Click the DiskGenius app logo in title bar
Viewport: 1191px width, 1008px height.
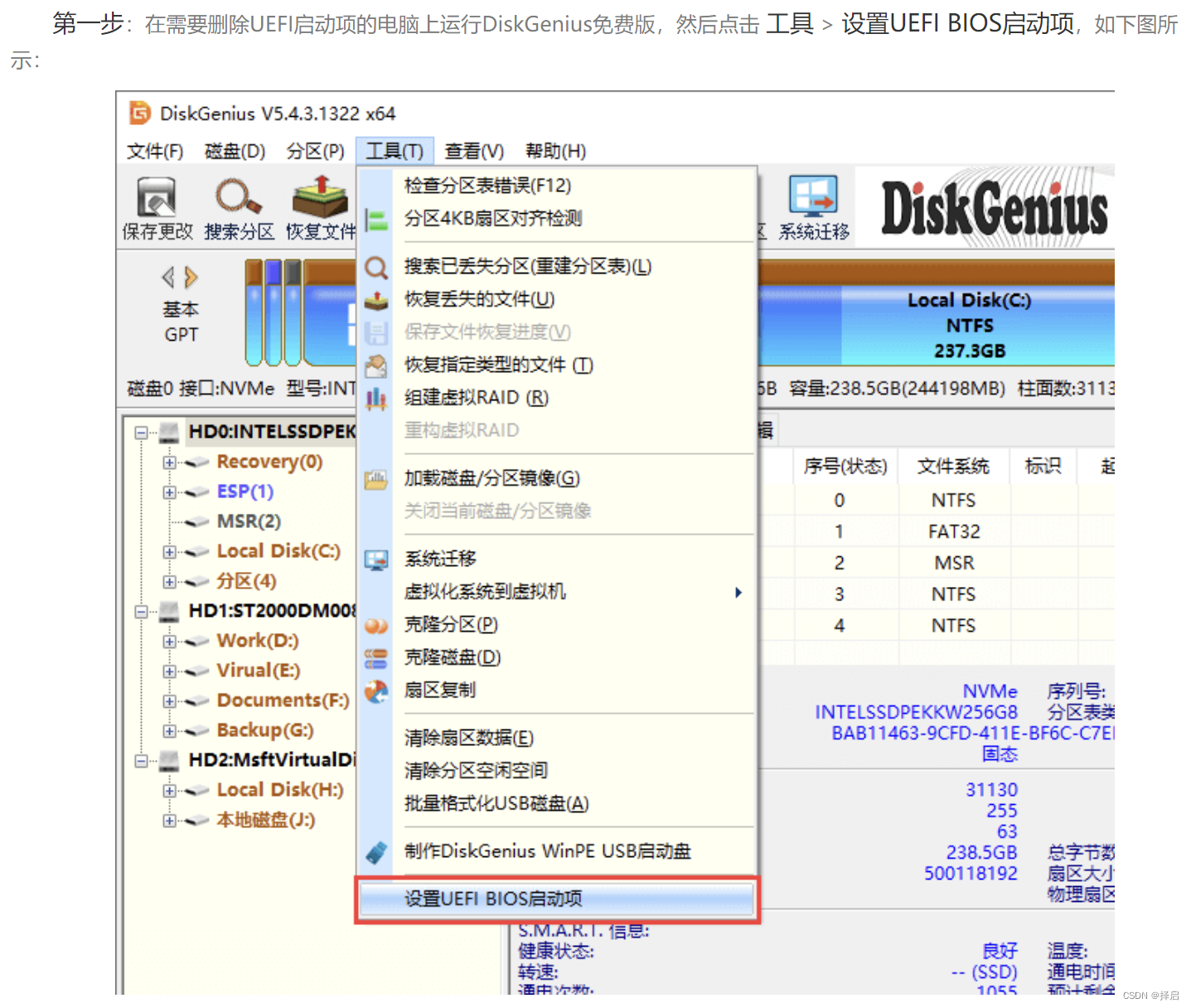pos(140,113)
